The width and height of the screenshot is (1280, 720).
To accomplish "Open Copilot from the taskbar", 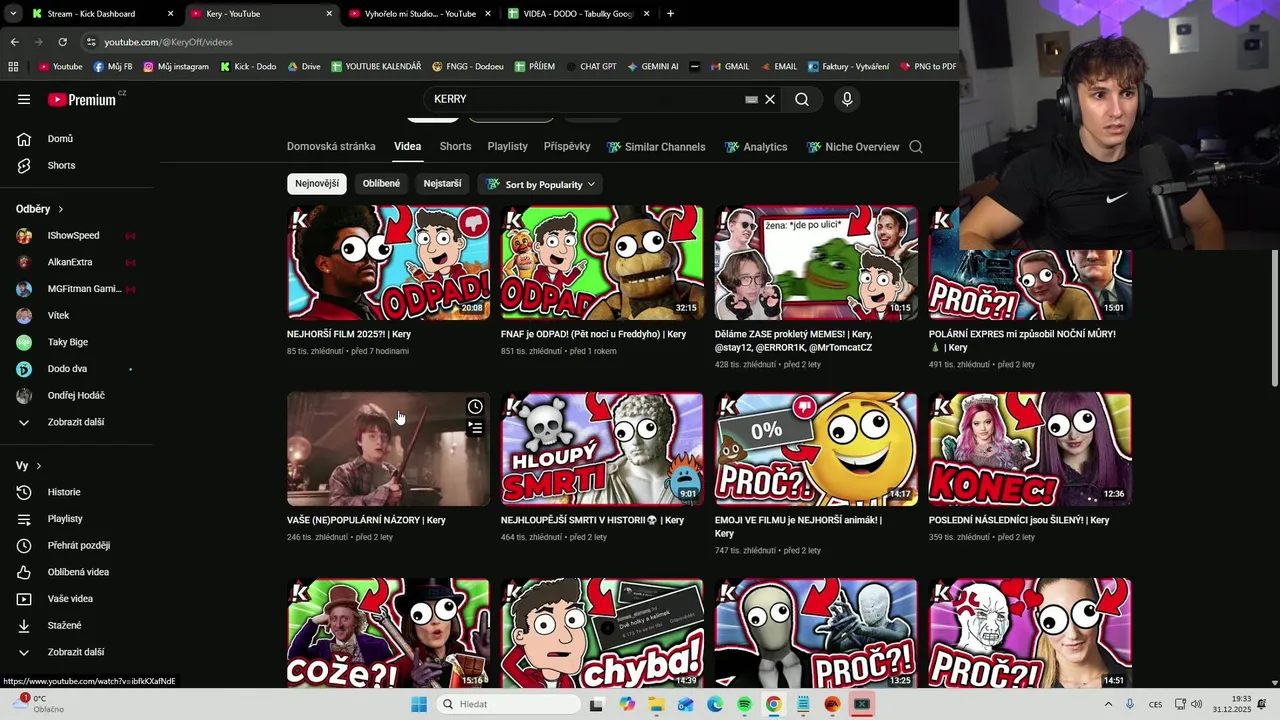I will [x=627, y=704].
